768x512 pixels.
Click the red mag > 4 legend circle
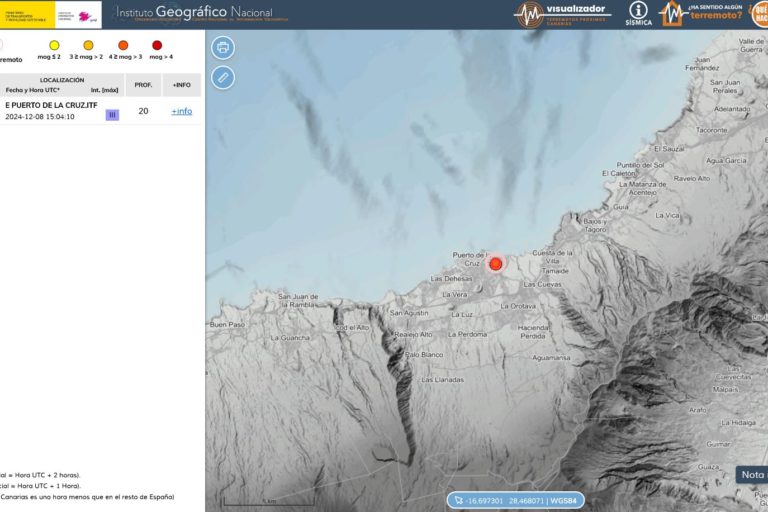pyautogui.click(x=157, y=46)
